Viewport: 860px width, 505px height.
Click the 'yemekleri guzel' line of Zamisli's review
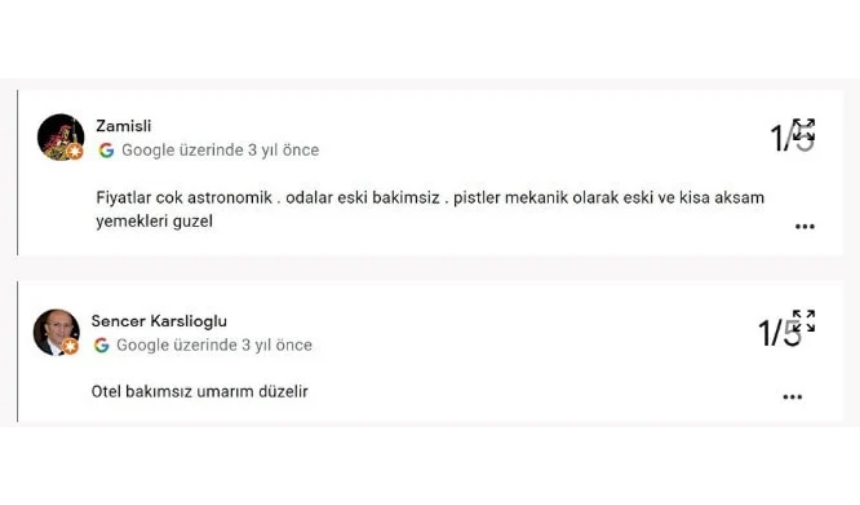tap(154, 222)
